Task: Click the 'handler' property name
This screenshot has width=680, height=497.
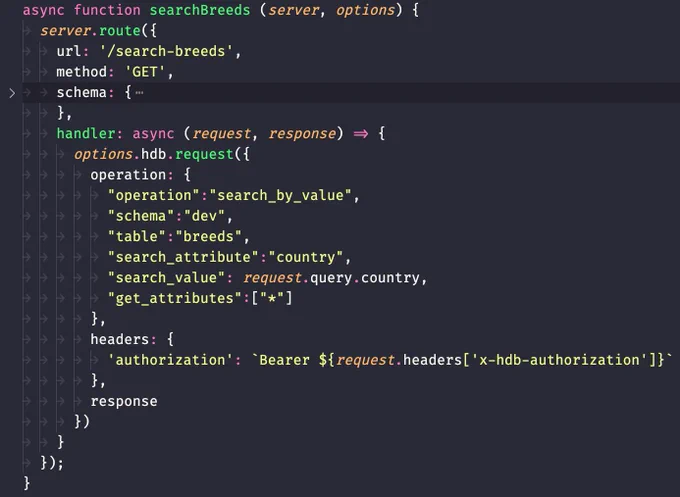Action: (85, 134)
